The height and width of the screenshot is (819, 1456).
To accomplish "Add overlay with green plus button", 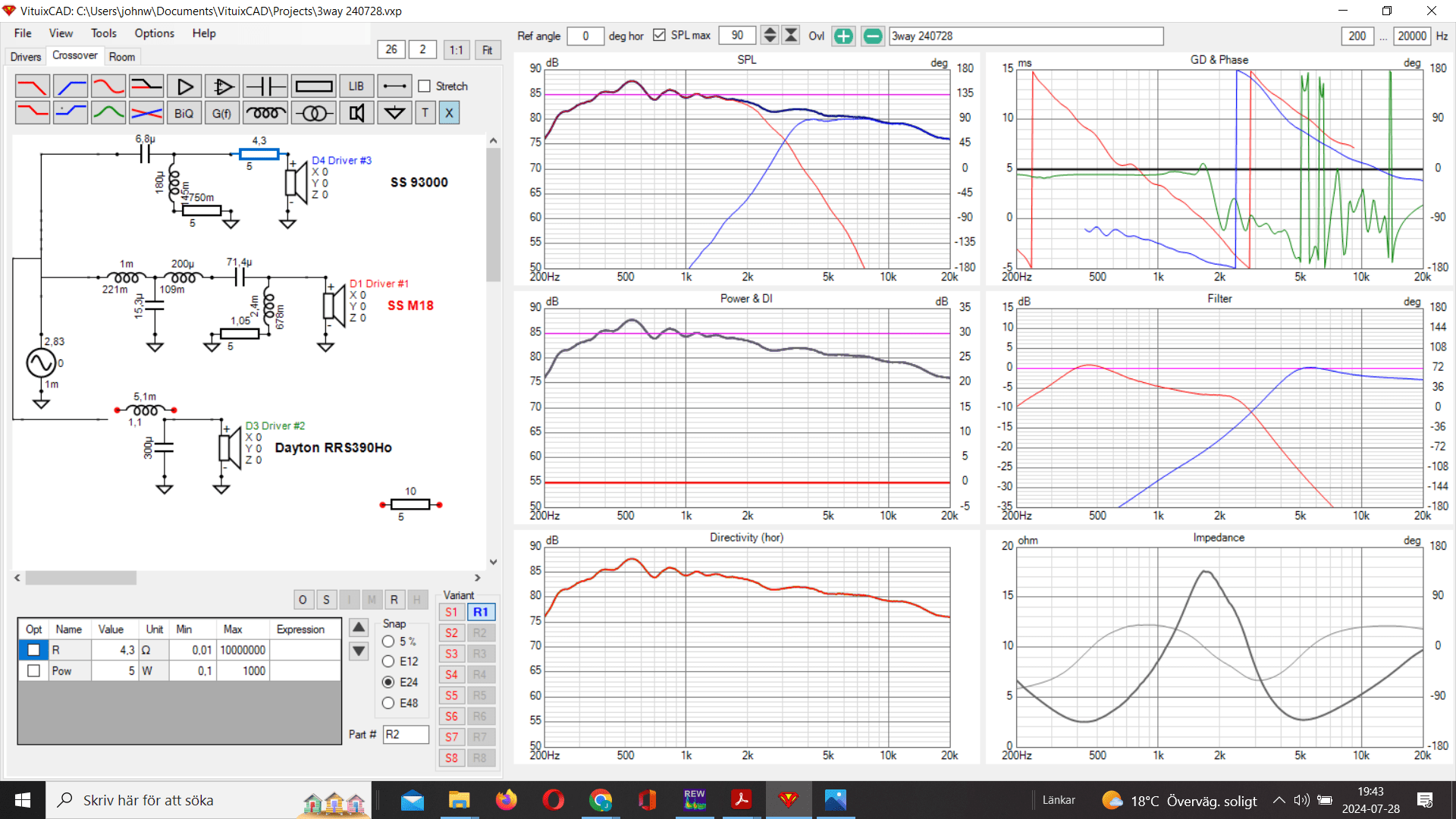I will (843, 36).
